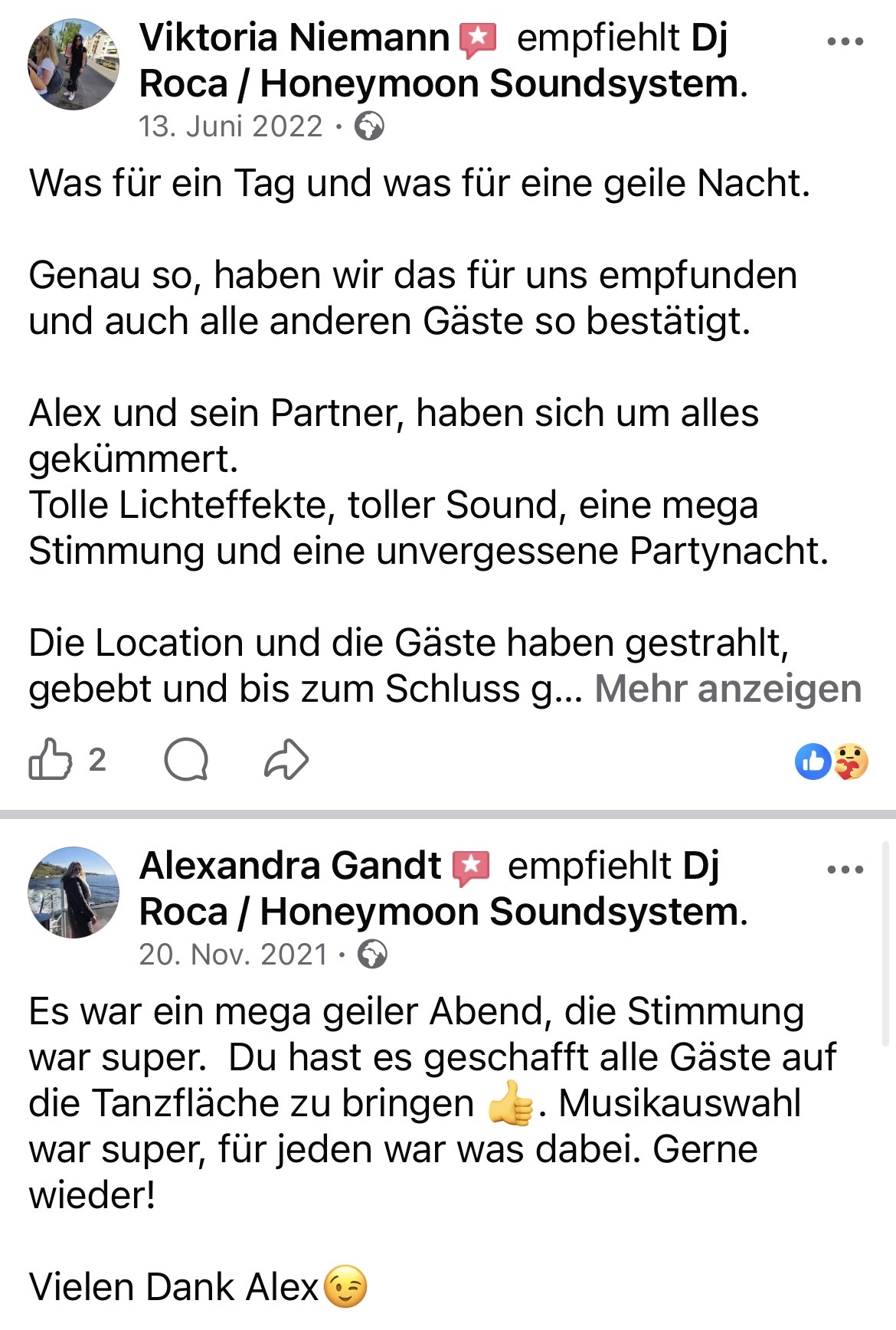Like Viktoria Niemann's recommendation post
The width and height of the screenshot is (896, 1330).
point(50,759)
